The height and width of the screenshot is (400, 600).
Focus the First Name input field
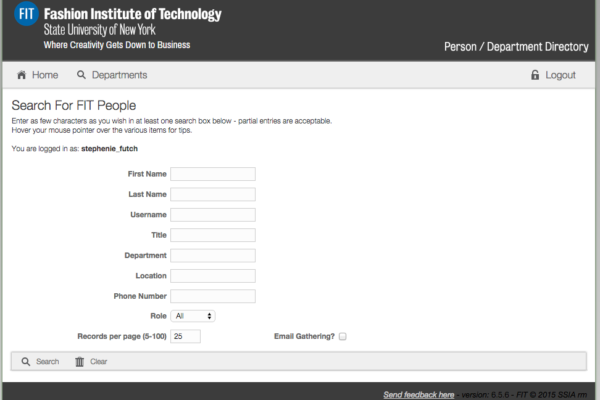213,174
